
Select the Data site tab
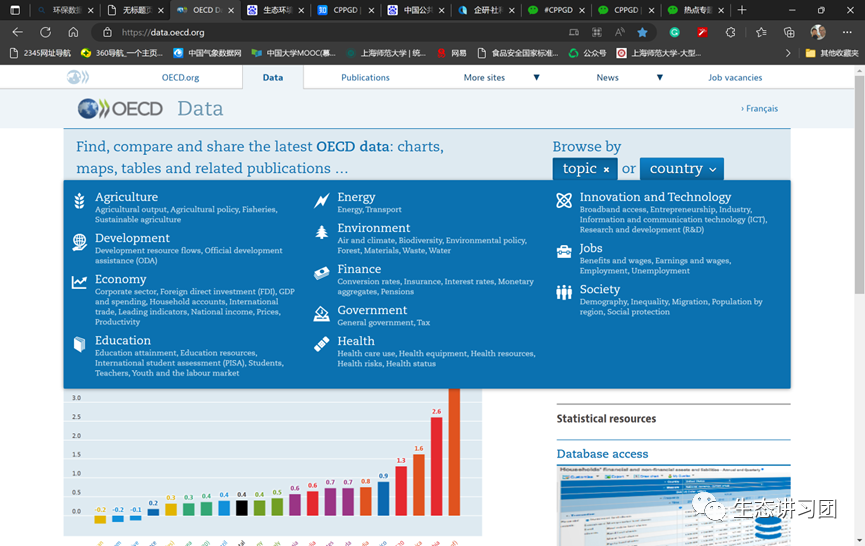273,78
